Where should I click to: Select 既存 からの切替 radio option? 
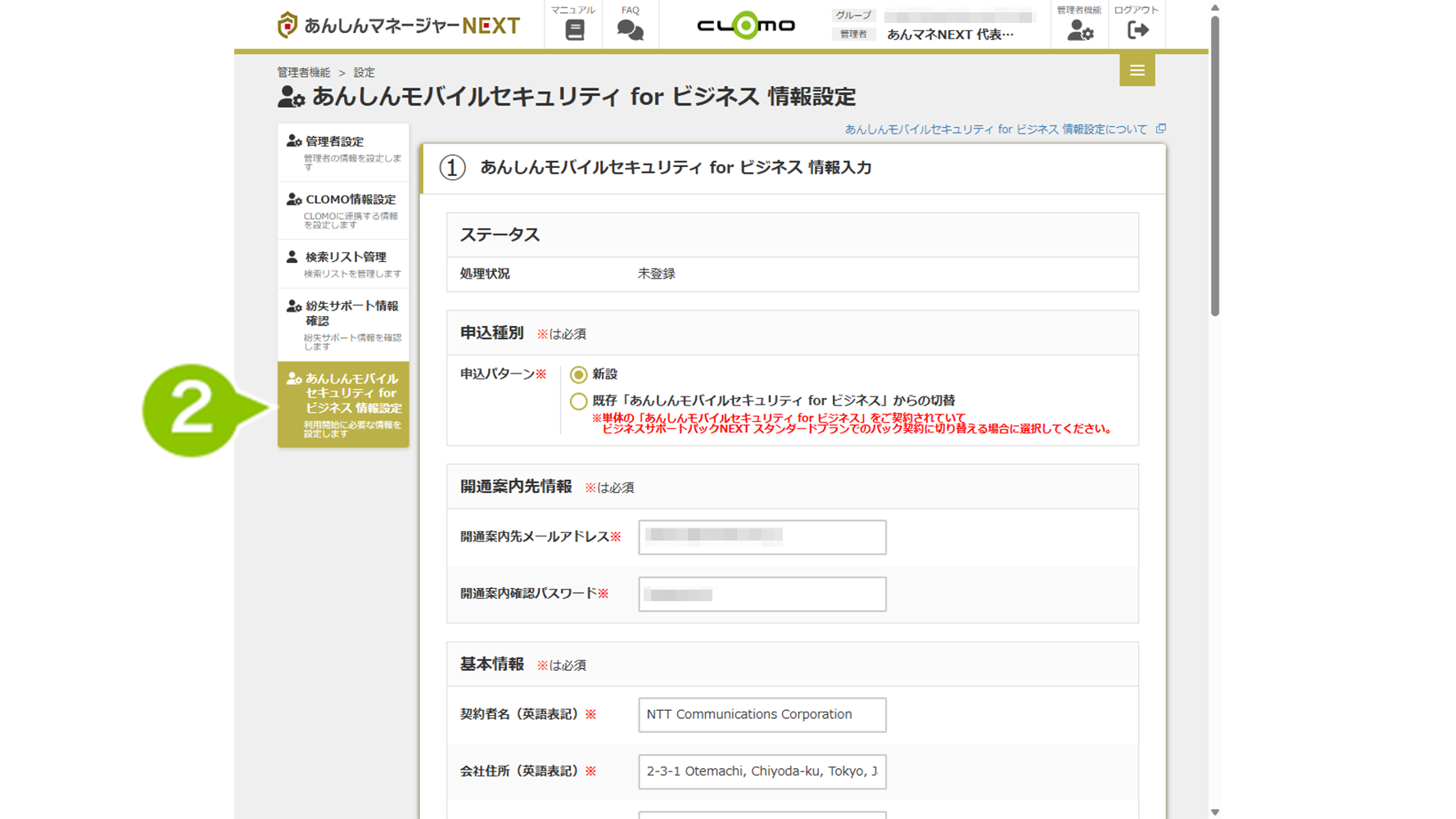tap(578, 401)
